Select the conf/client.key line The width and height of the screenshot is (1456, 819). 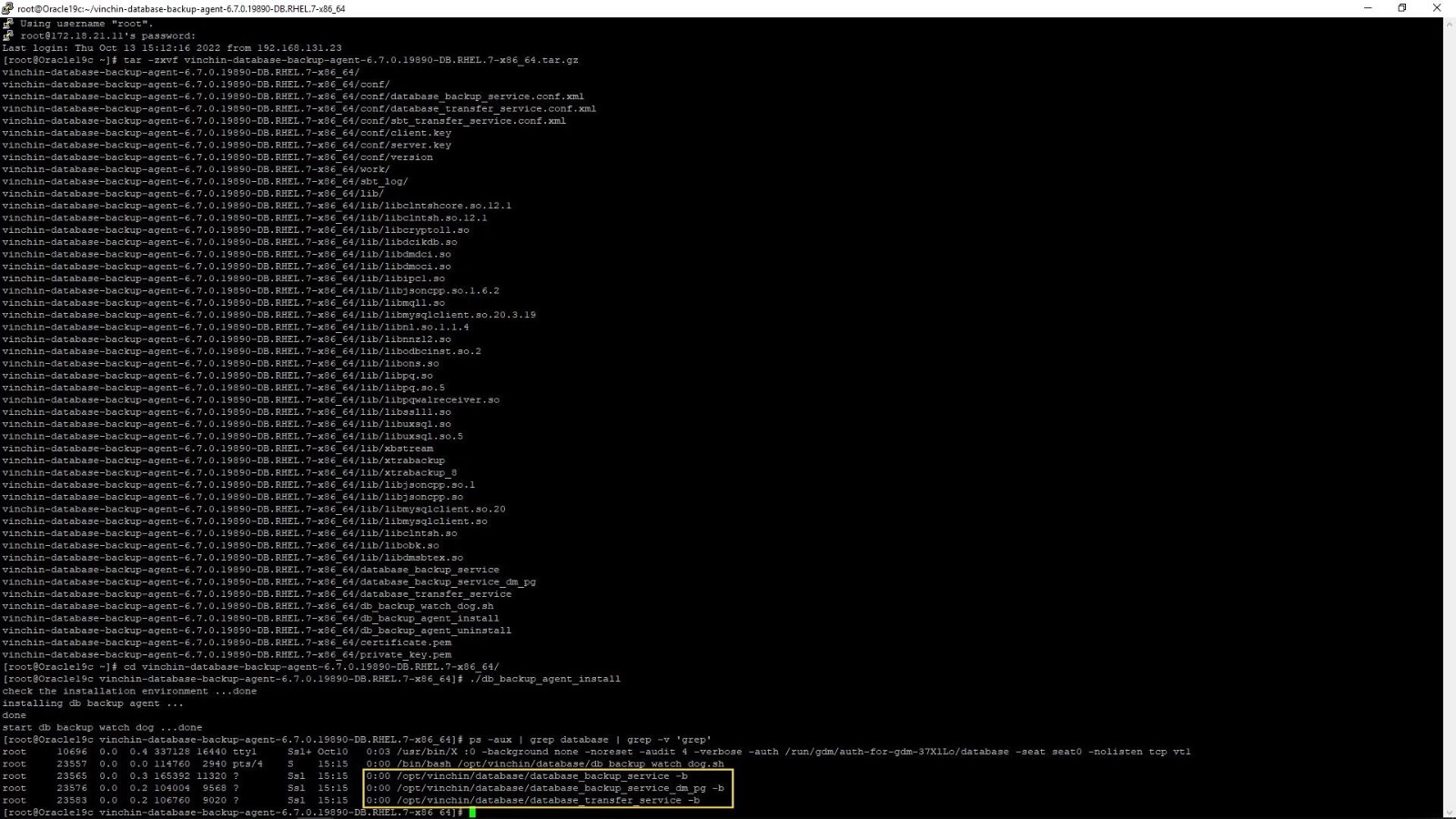coord(227,133)
